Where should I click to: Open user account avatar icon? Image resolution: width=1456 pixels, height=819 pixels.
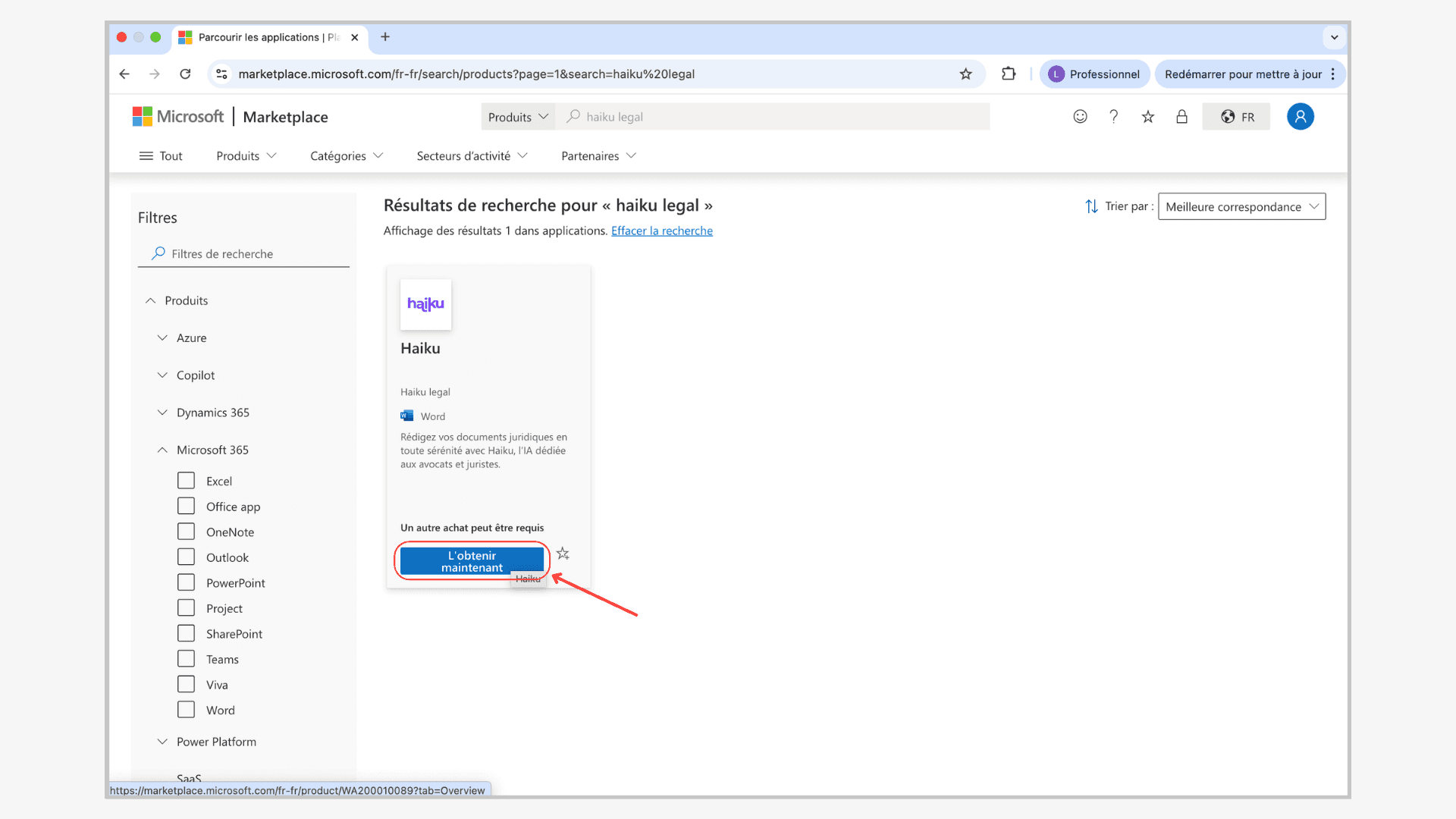pos(1300,117)
